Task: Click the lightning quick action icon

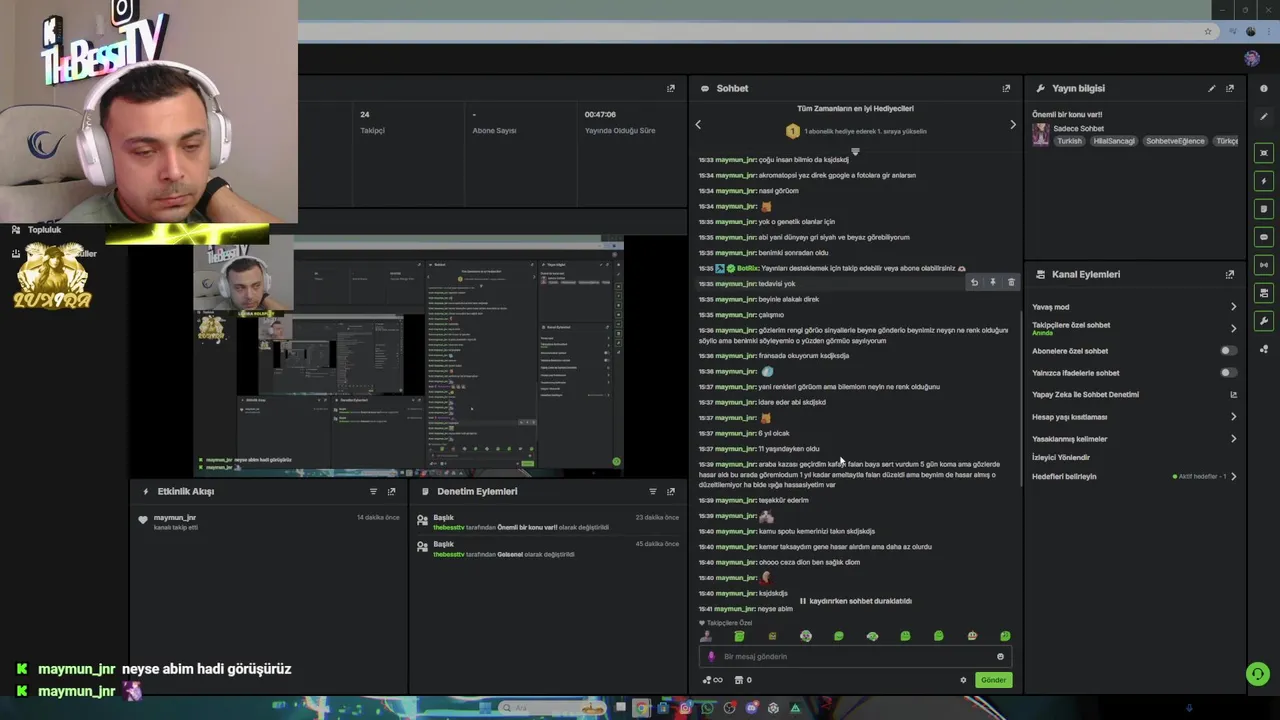Action: (x=1264, y=181)
